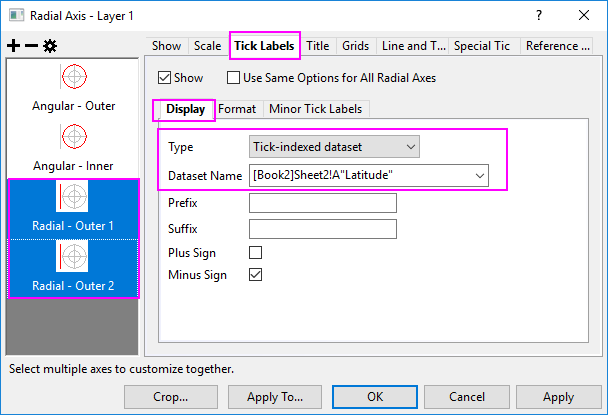608x415 pixels.
Task: Click the minus icon to remove axis
Action: 30,46
